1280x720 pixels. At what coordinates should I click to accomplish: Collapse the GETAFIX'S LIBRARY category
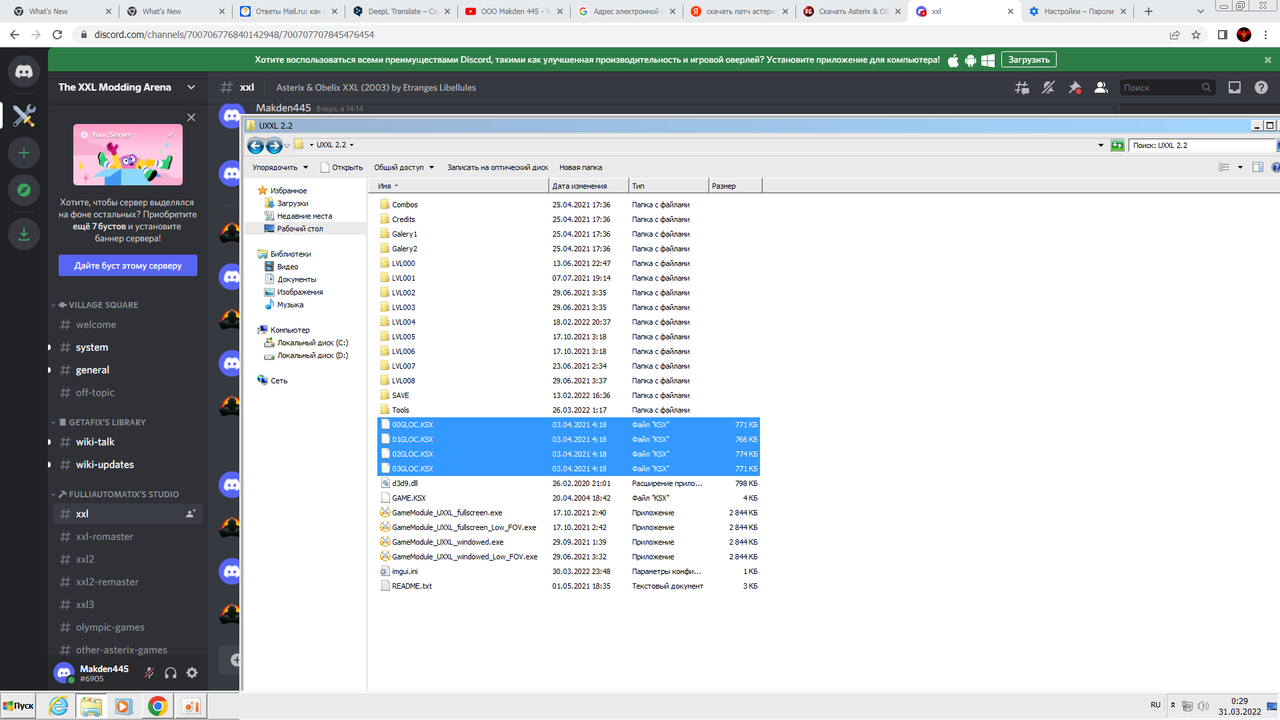[x=102, y=422]
